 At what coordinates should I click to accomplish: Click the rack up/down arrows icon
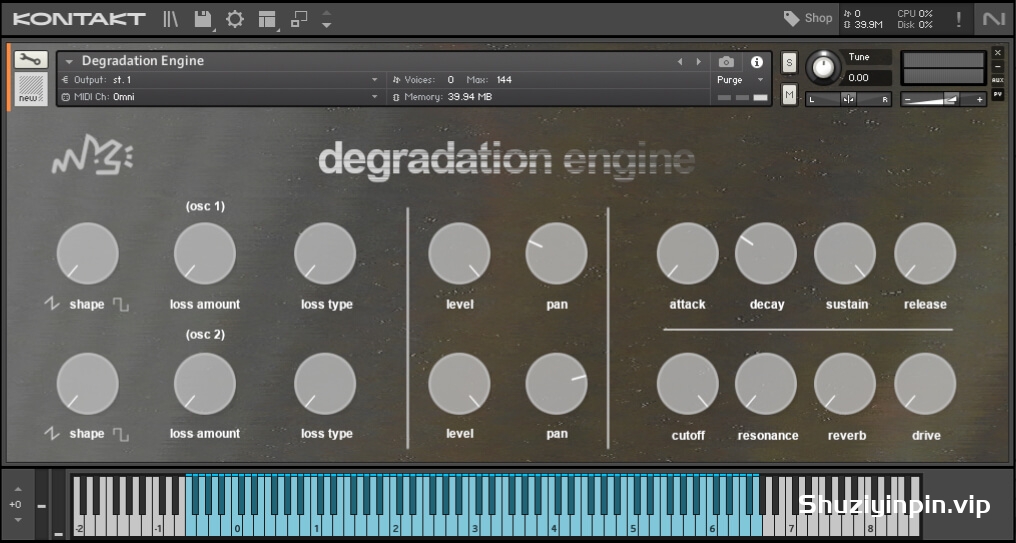pyautogui.click(x=327, y=19)
